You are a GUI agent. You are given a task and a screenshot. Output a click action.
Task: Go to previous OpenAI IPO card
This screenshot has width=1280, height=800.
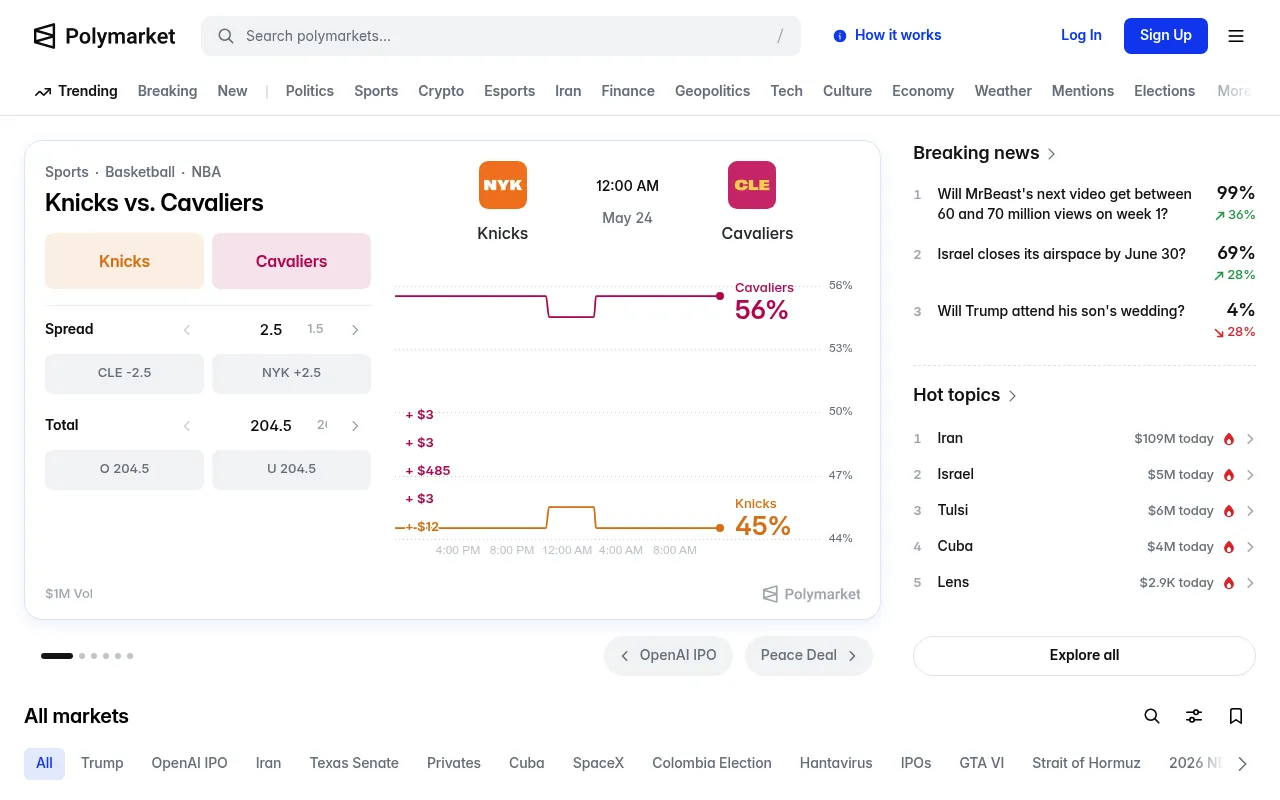click(668, 656)
